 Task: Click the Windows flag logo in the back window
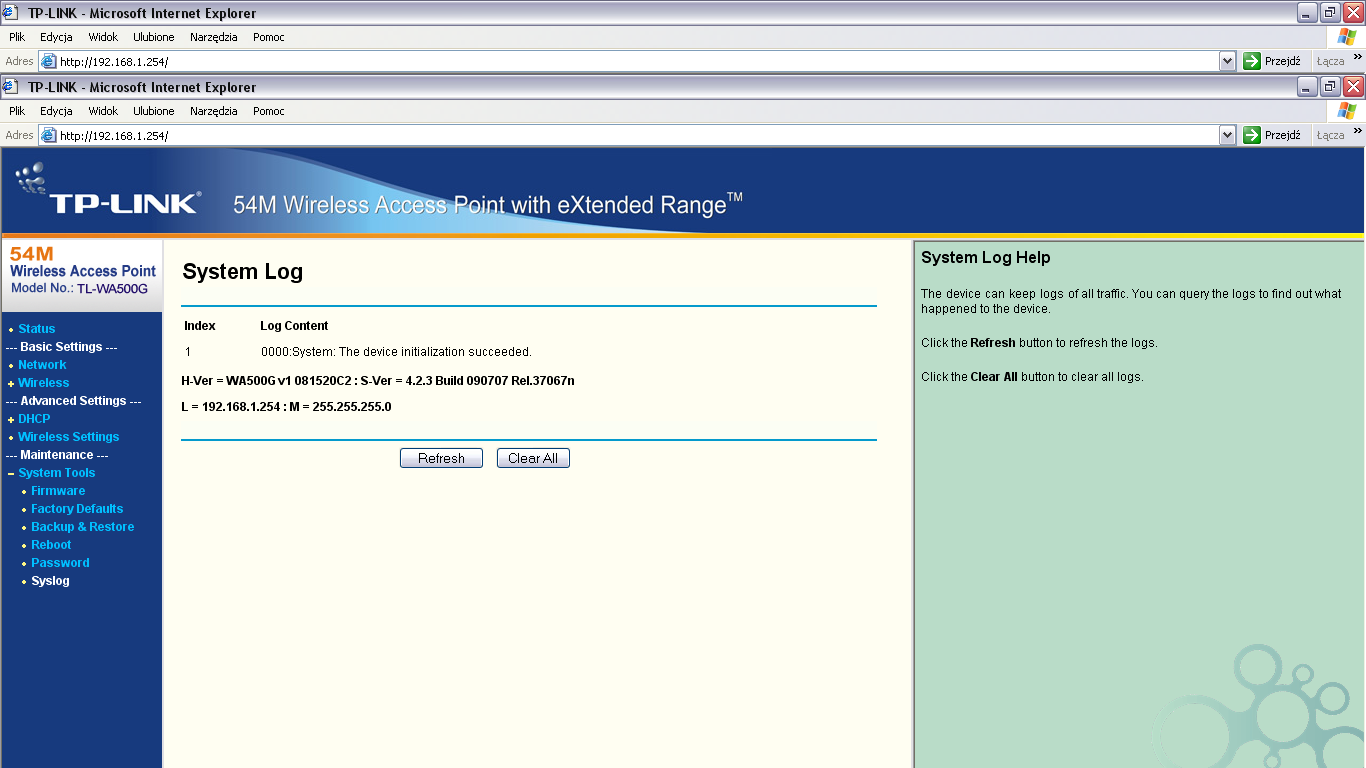tap(1346, 37)
